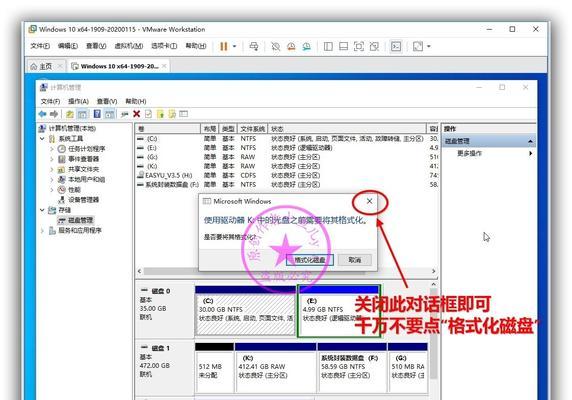Switch to the 主页 tab
The width and height of the screenshot is (572, 400).
[x=46, y=66]
